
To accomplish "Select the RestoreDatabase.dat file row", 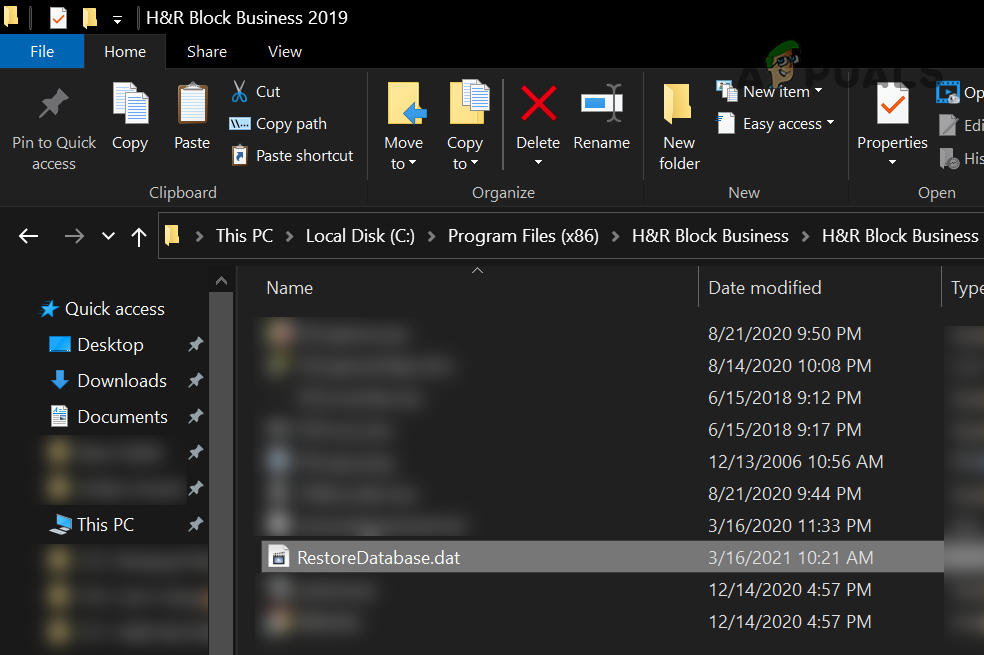I will pyautogui.click(x=602, y=556).
